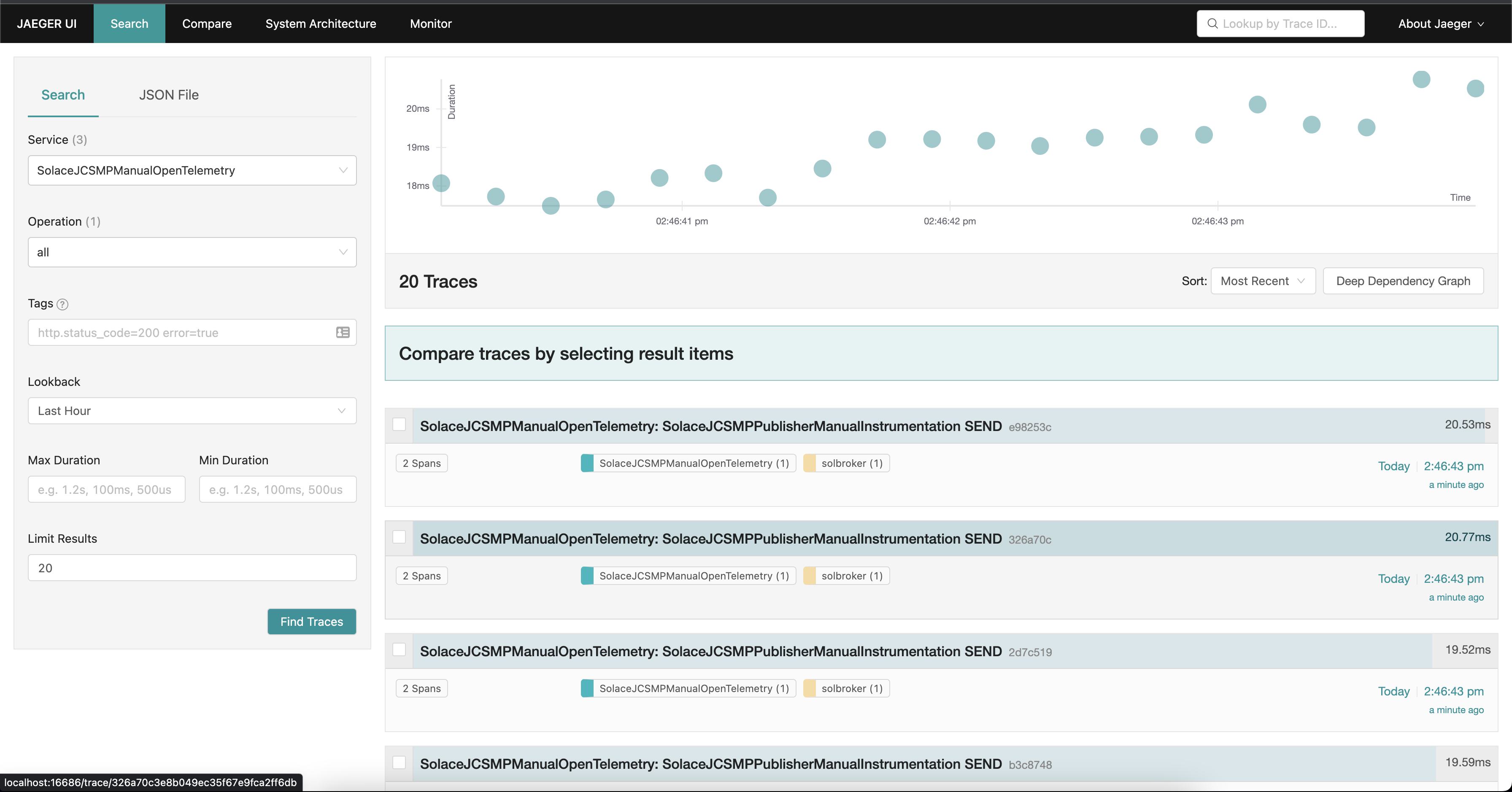Click the 2 Spans badge of trace 2d7c519
This screenshot has height=792, width=1512.
click(421, 688)
